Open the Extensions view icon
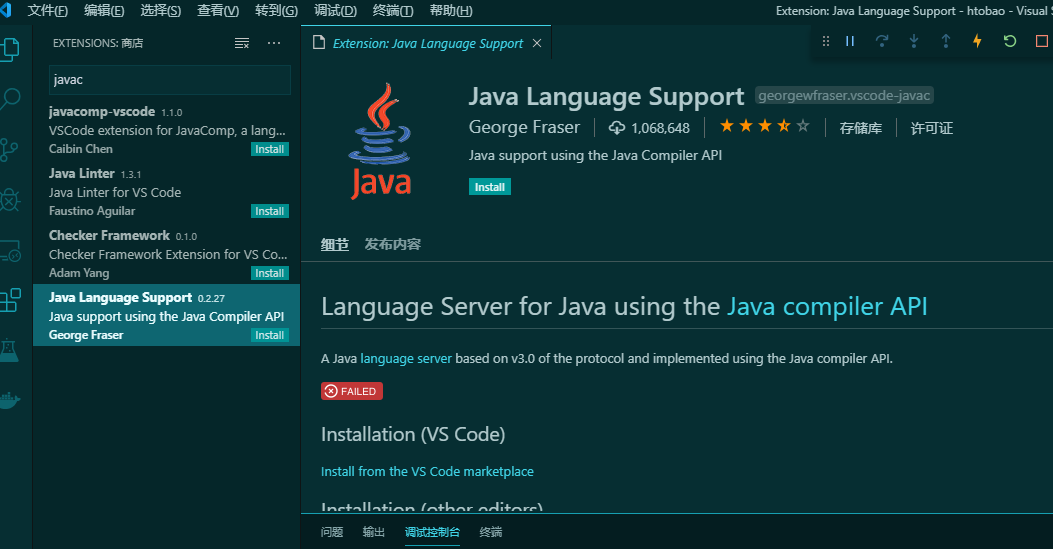The image size is (1053, 549). (x=10, y=300)
